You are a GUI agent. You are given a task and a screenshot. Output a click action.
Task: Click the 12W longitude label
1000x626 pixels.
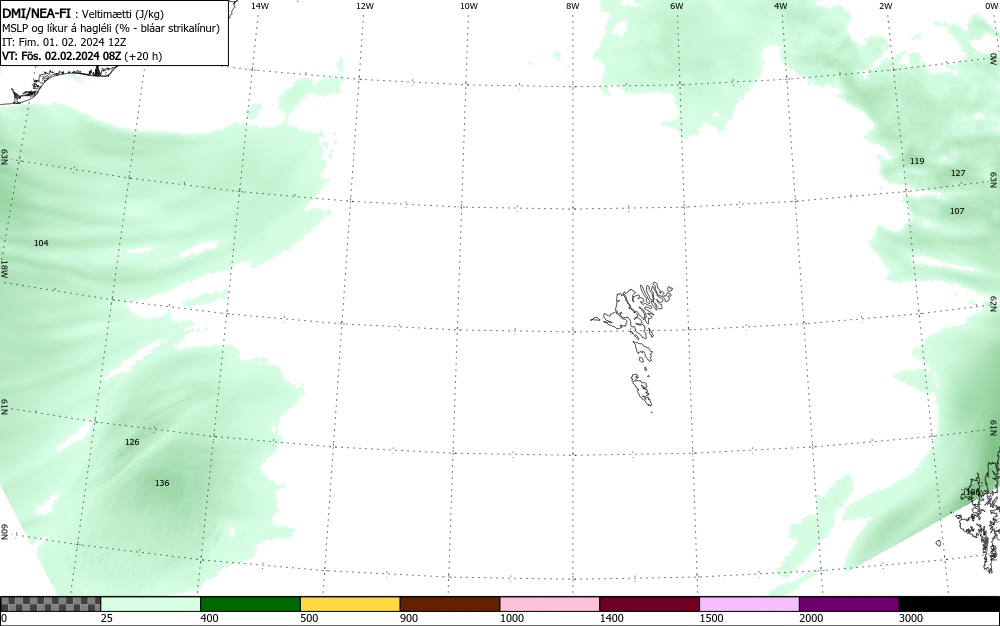[364, 6]
